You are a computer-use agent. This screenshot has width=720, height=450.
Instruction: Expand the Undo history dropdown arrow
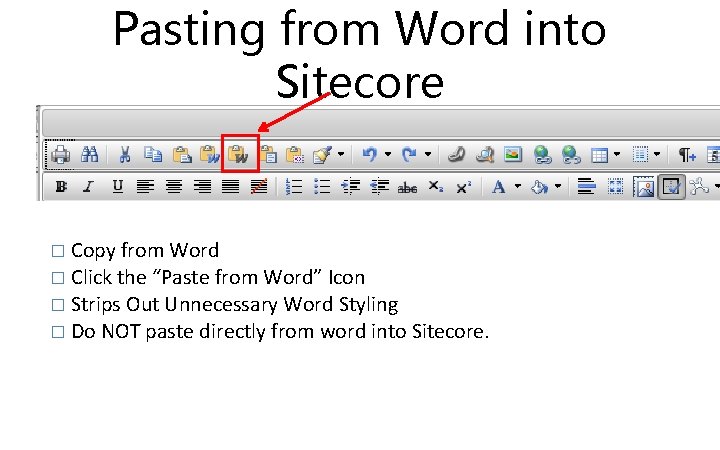[388, 154]
